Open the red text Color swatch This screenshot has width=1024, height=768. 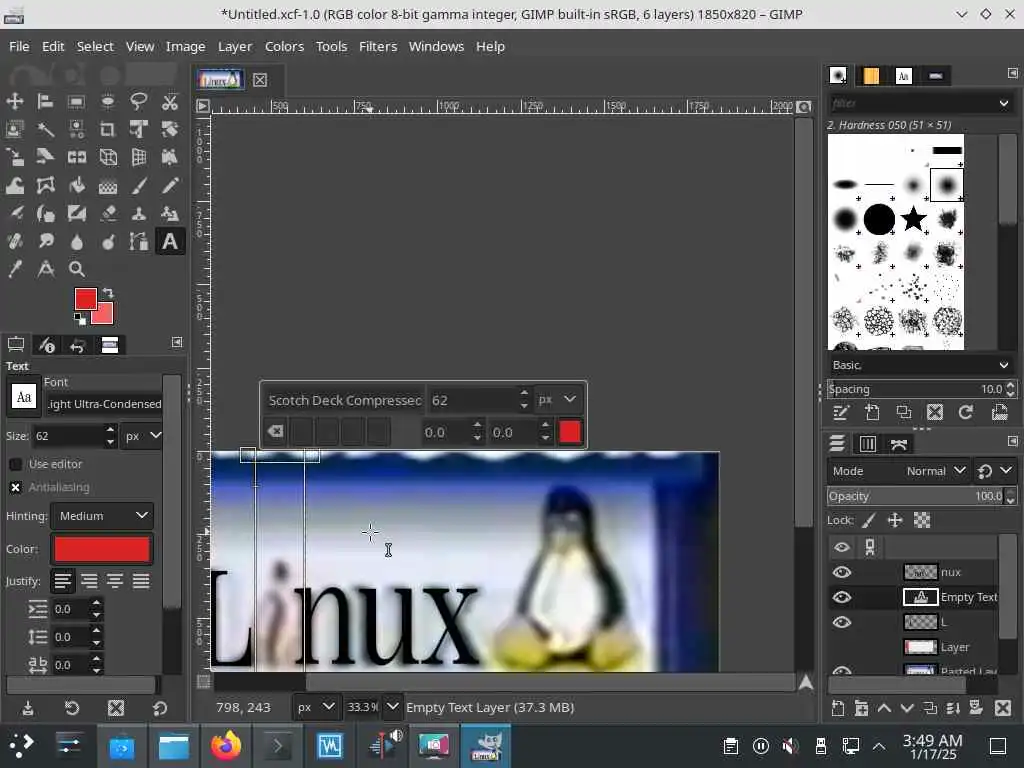pyautogui.click(x=102, y=549)
